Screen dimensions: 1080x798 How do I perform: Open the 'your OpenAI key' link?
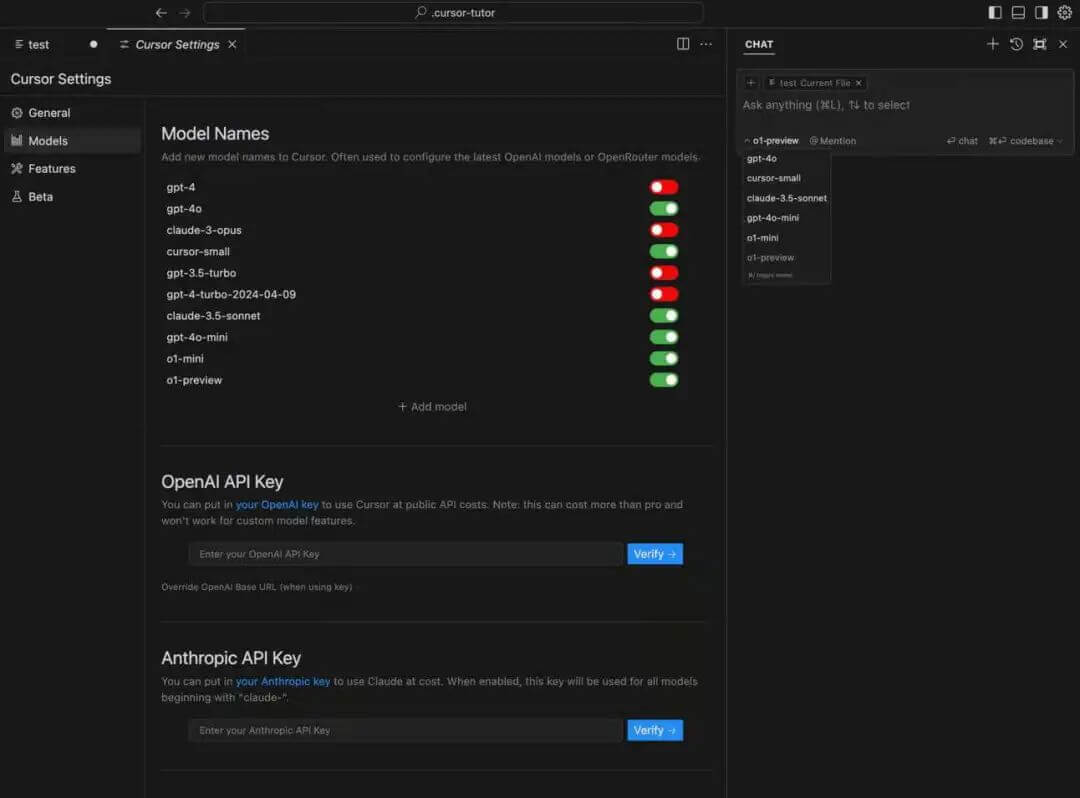pyautogui.click(x=277, y=505)
